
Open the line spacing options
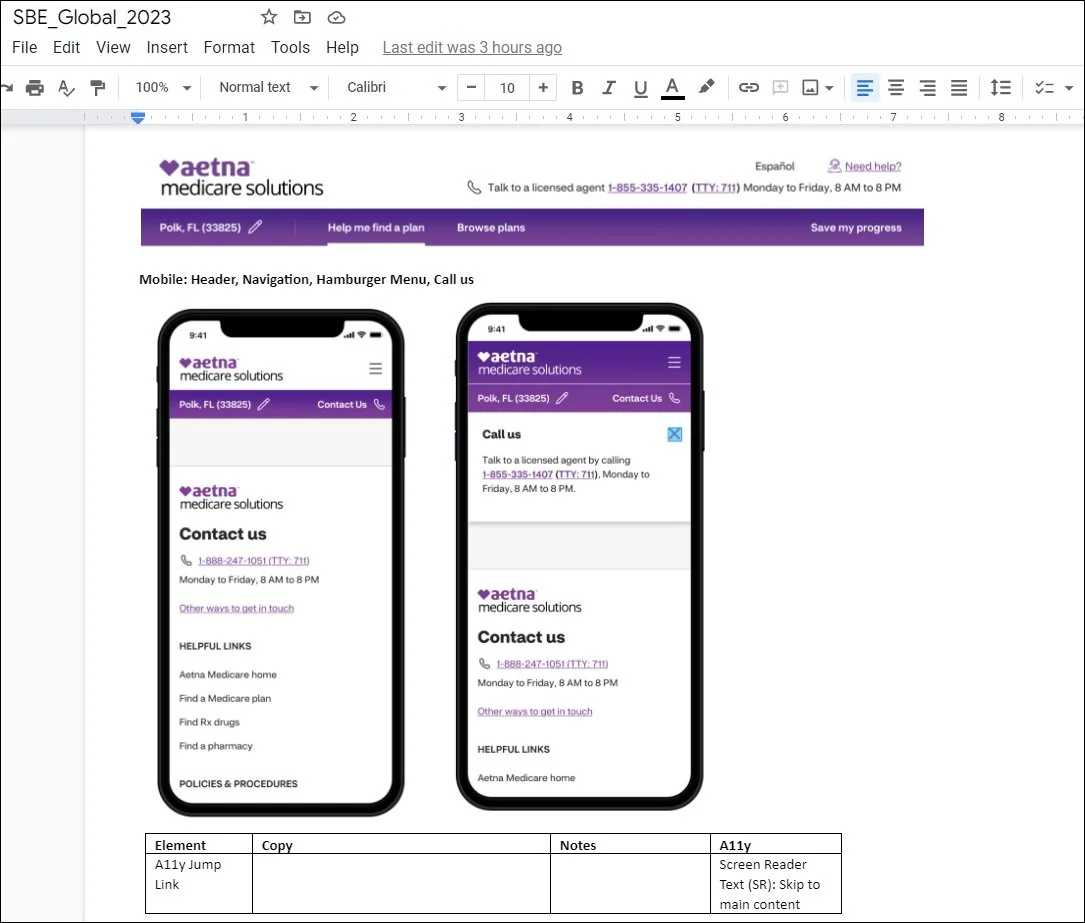coord(1001,87)
